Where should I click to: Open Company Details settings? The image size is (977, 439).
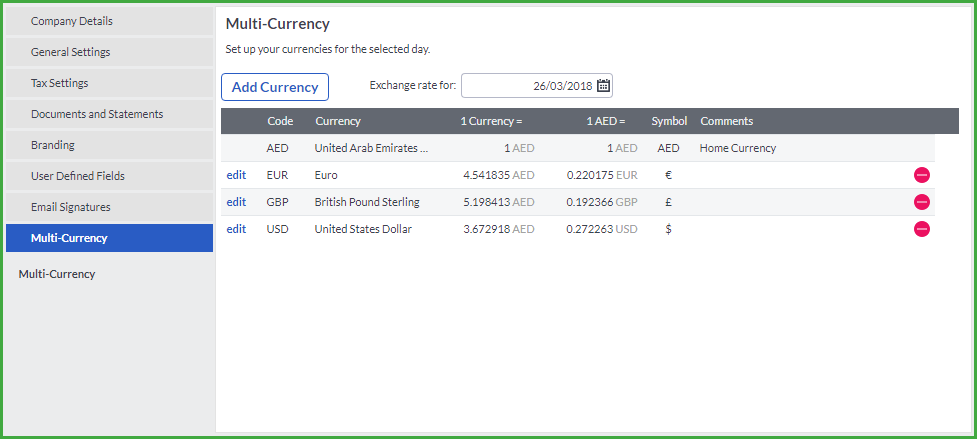pyautogui.click(x=109, y=21)
